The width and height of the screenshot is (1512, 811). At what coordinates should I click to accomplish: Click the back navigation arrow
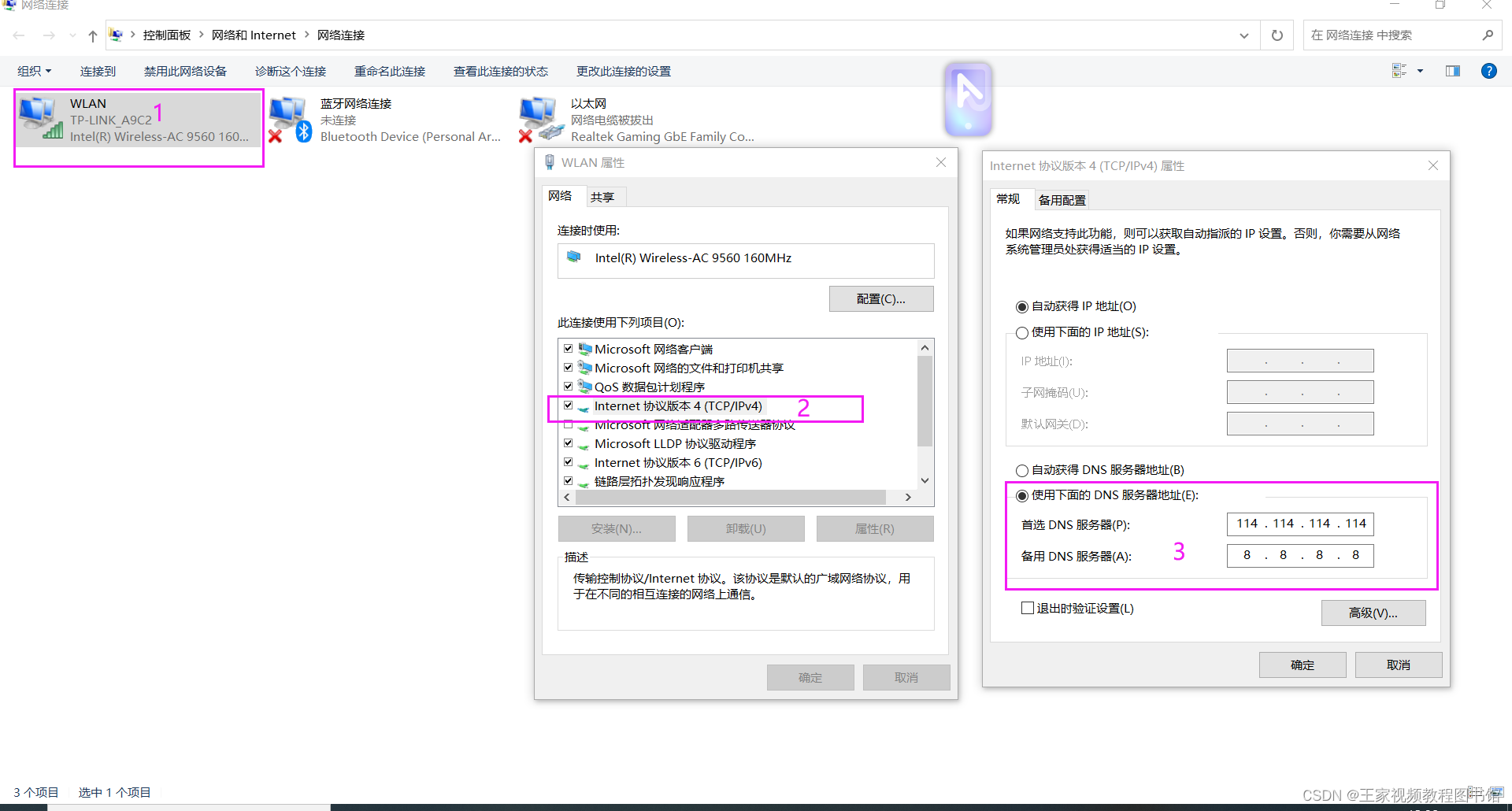coord(18,35)
